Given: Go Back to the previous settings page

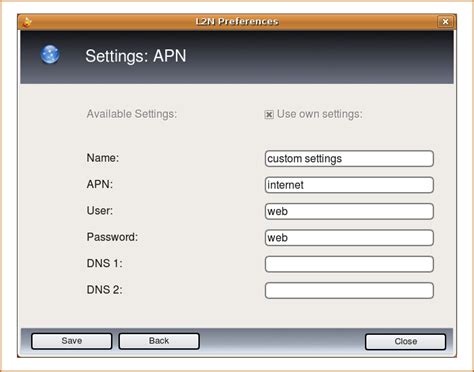Looking at the screenshot, I should point(159,341).
